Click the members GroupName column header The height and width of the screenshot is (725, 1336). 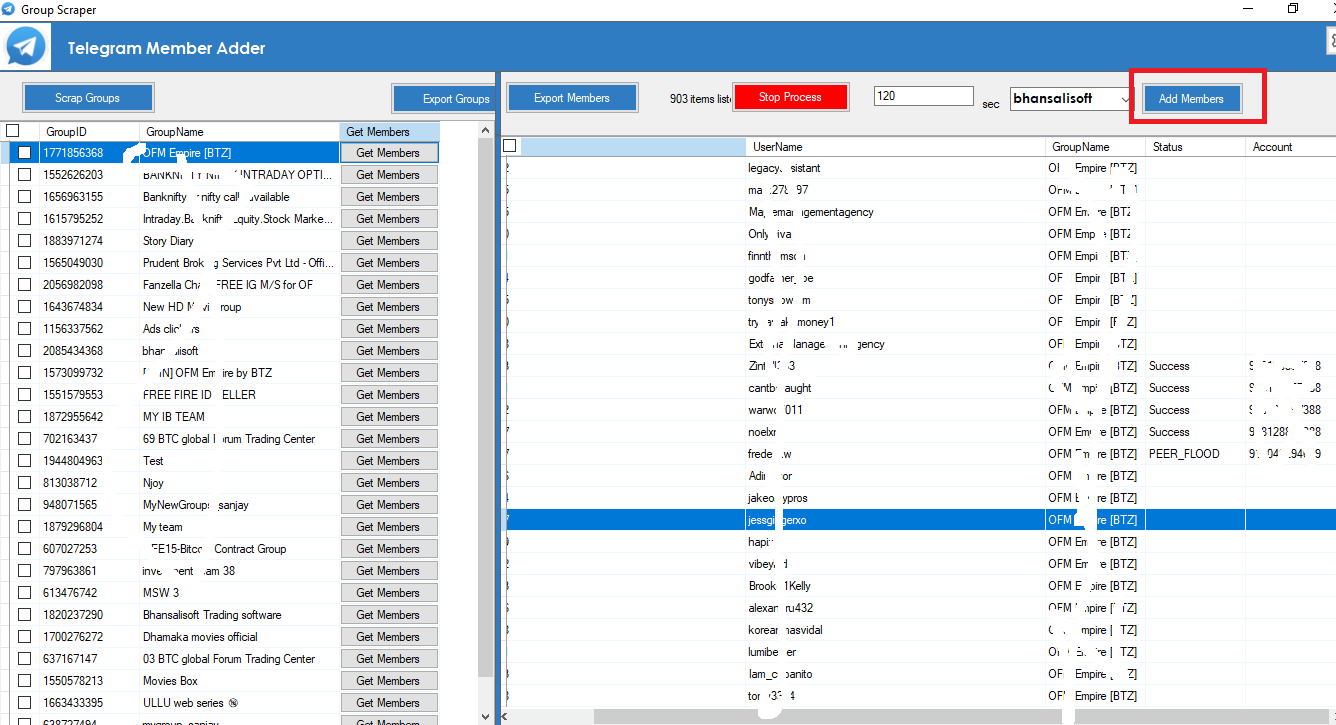[x=1096, y=146]
